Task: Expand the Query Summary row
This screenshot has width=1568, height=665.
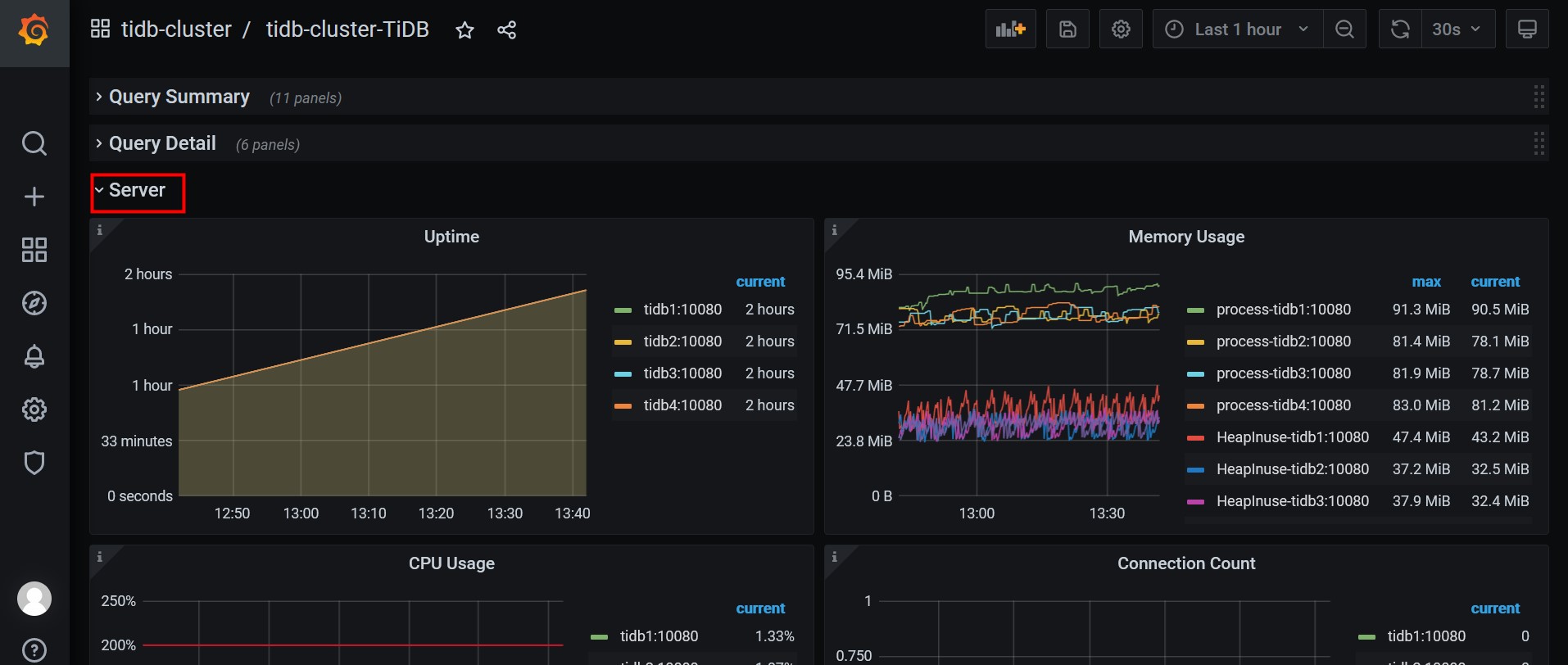Action: coord(179,97)
